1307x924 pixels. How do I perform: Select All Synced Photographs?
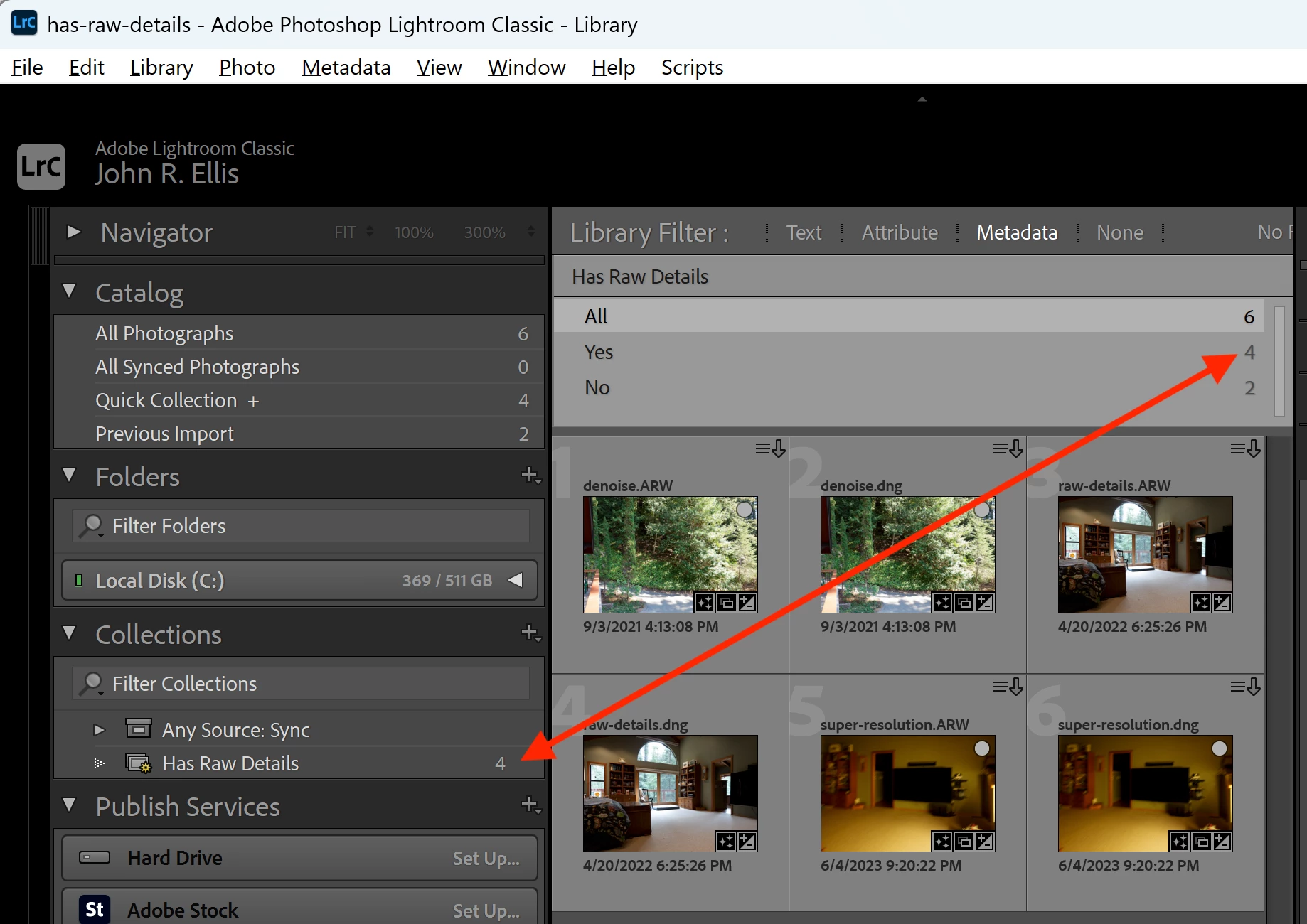299,367
